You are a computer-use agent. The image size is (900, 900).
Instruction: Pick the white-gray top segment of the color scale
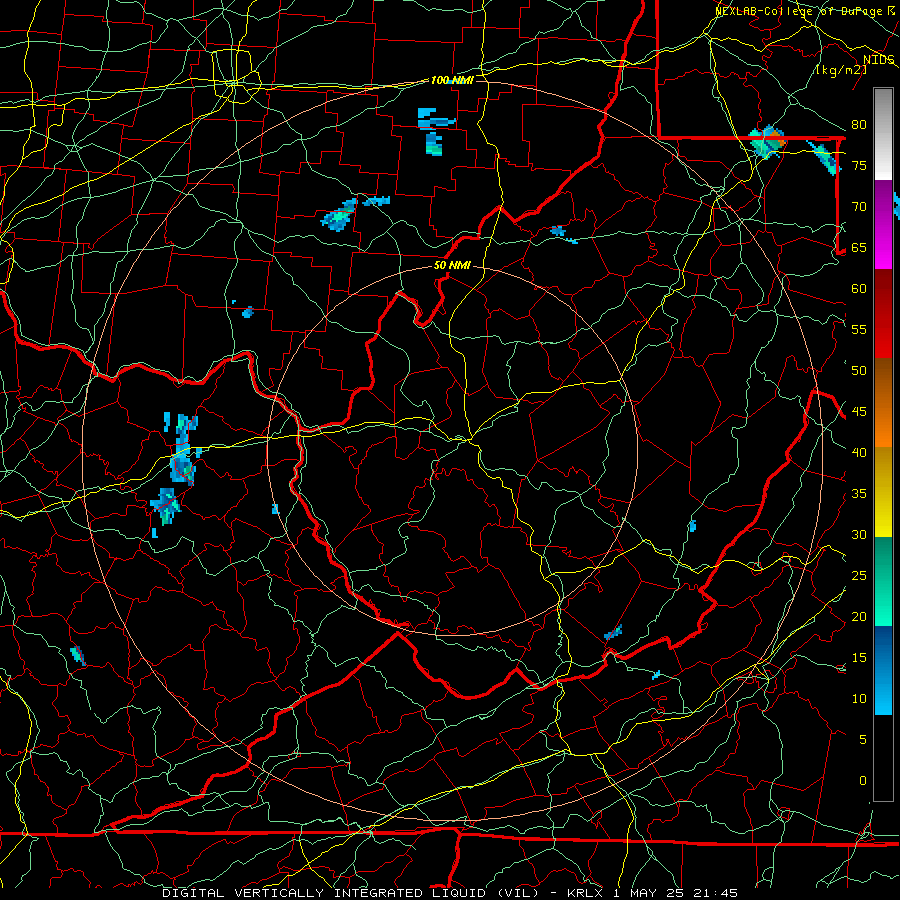coord(883,134)
